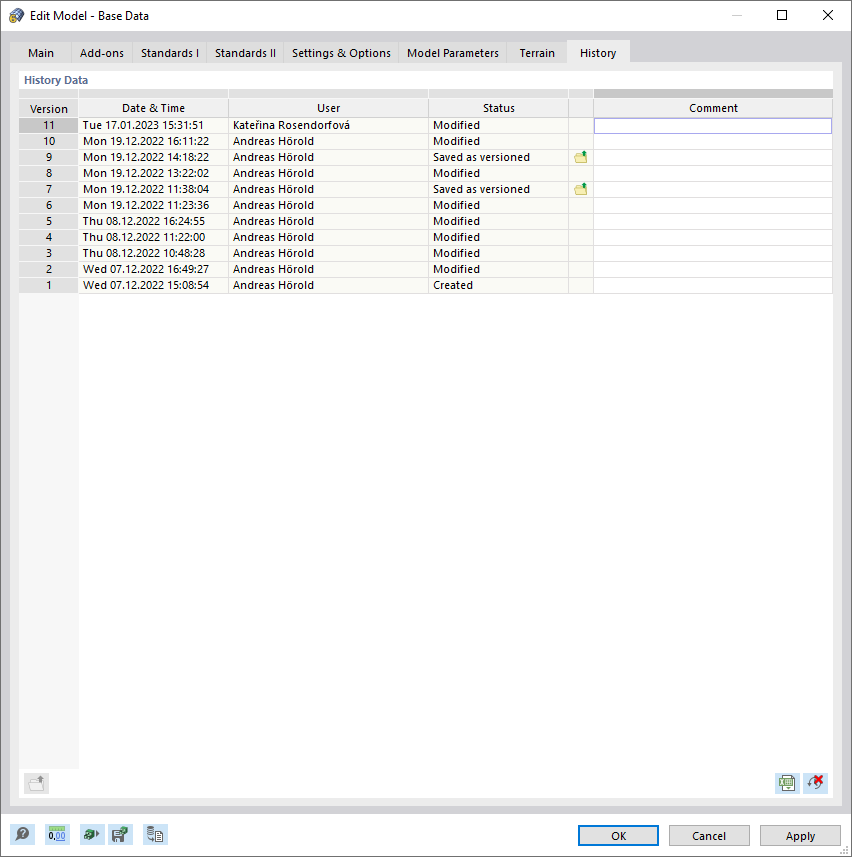Select version row number 3

click(x=49, y=253)
